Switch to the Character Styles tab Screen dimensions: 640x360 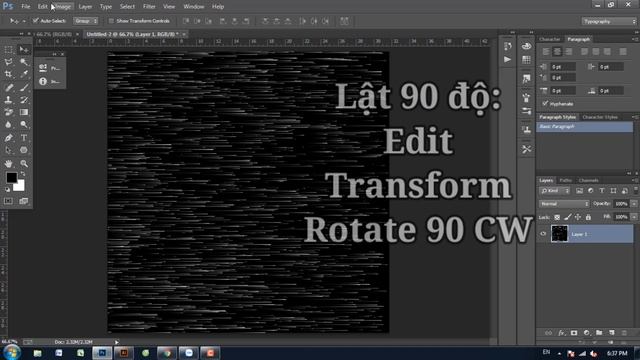point(600,117)
